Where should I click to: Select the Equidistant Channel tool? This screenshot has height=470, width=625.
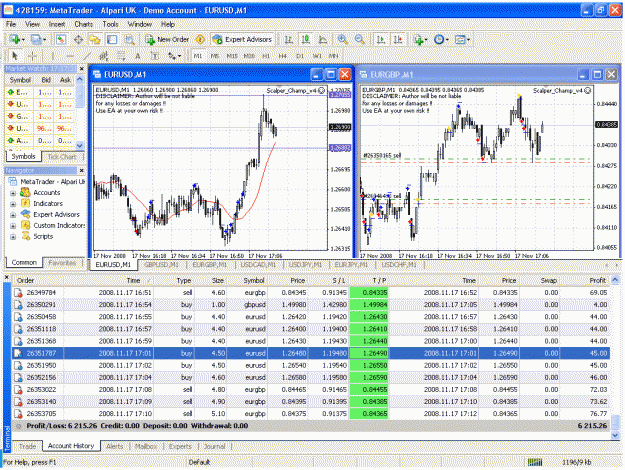coord(104,56)
